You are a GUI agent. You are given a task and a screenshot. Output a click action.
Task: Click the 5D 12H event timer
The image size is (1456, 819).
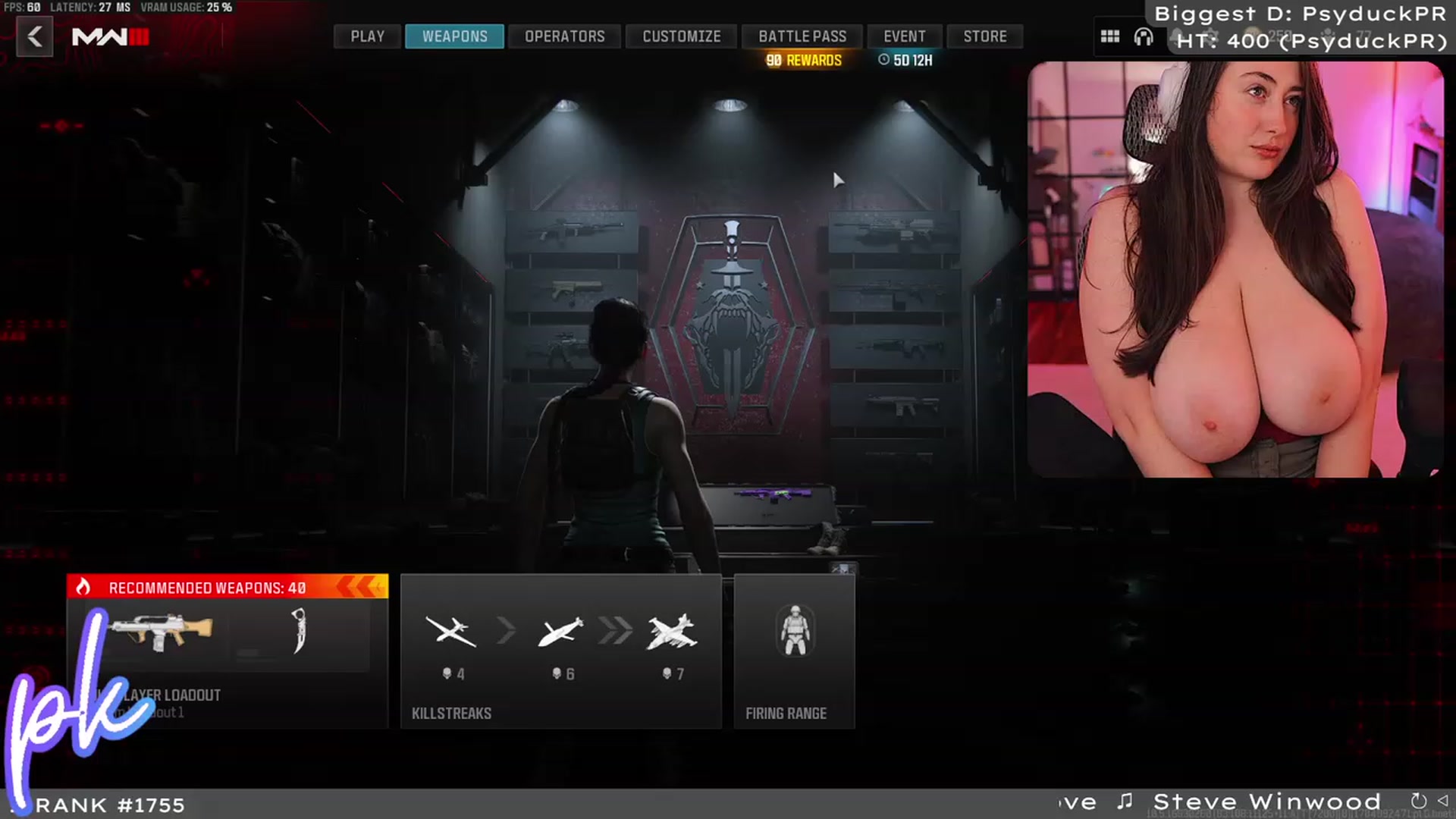[905, 61]
